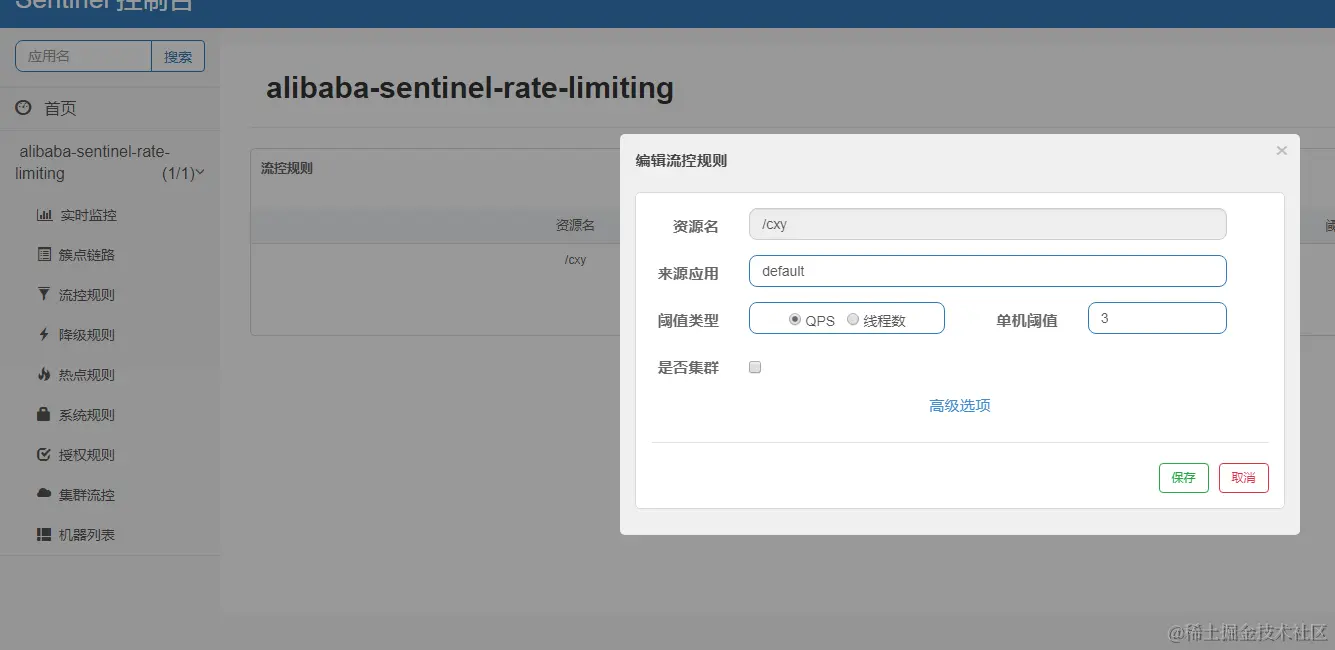Image resolution: width=1335 pixels, height=650 pixels.
Task: Click the 单机阈值 field containing 3
Action: (1157, 318)
